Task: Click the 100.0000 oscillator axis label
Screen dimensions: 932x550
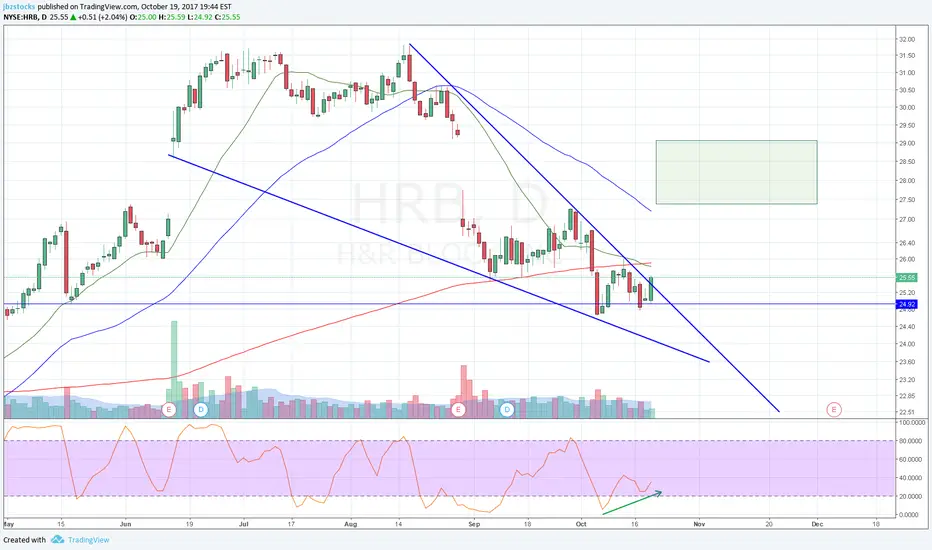Action: pos(912,423)
